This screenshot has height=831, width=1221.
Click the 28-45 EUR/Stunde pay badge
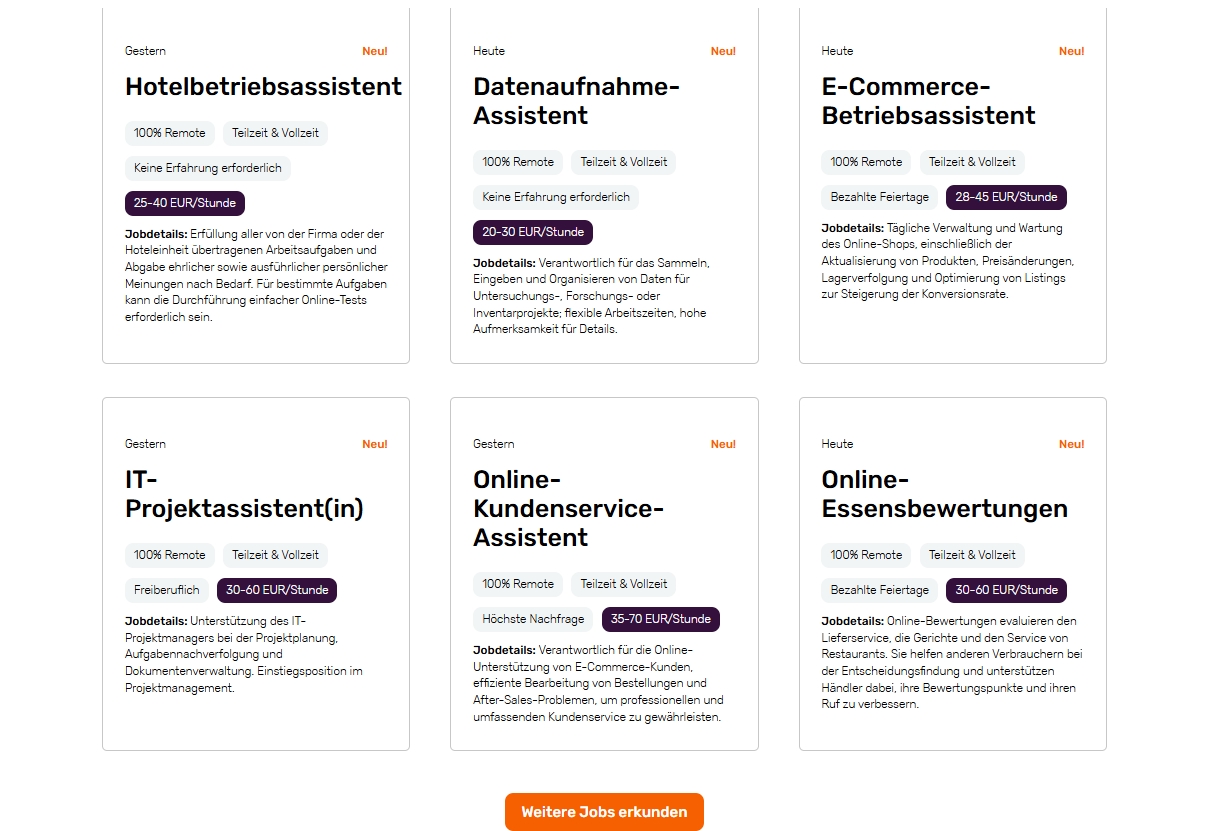[1006, 197]
